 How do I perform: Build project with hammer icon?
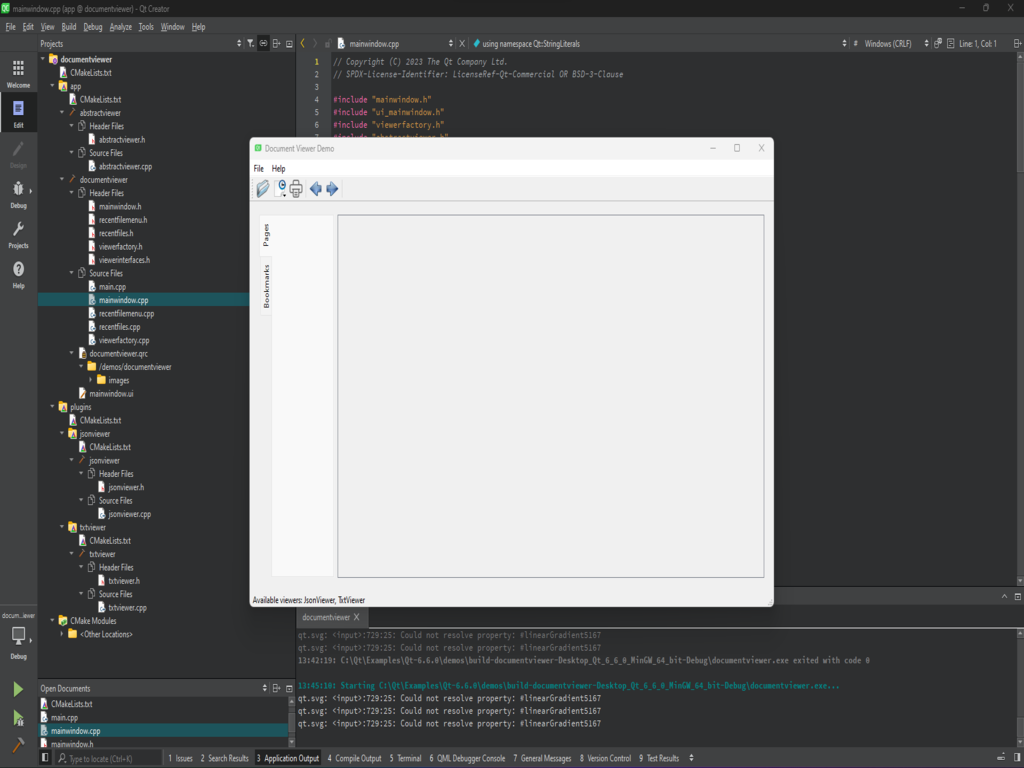(x=18, y=744)
